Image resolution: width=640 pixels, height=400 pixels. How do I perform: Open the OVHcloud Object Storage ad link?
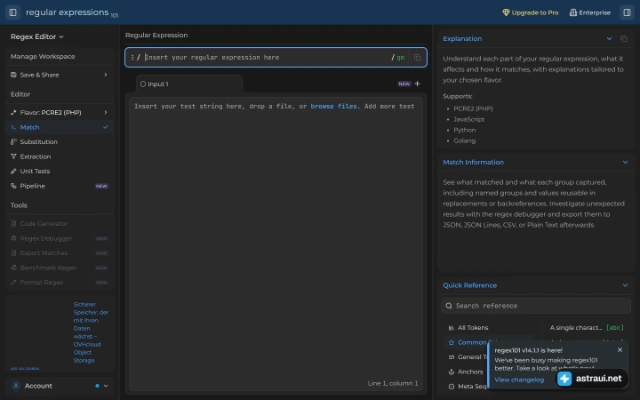tap(91, 332)
